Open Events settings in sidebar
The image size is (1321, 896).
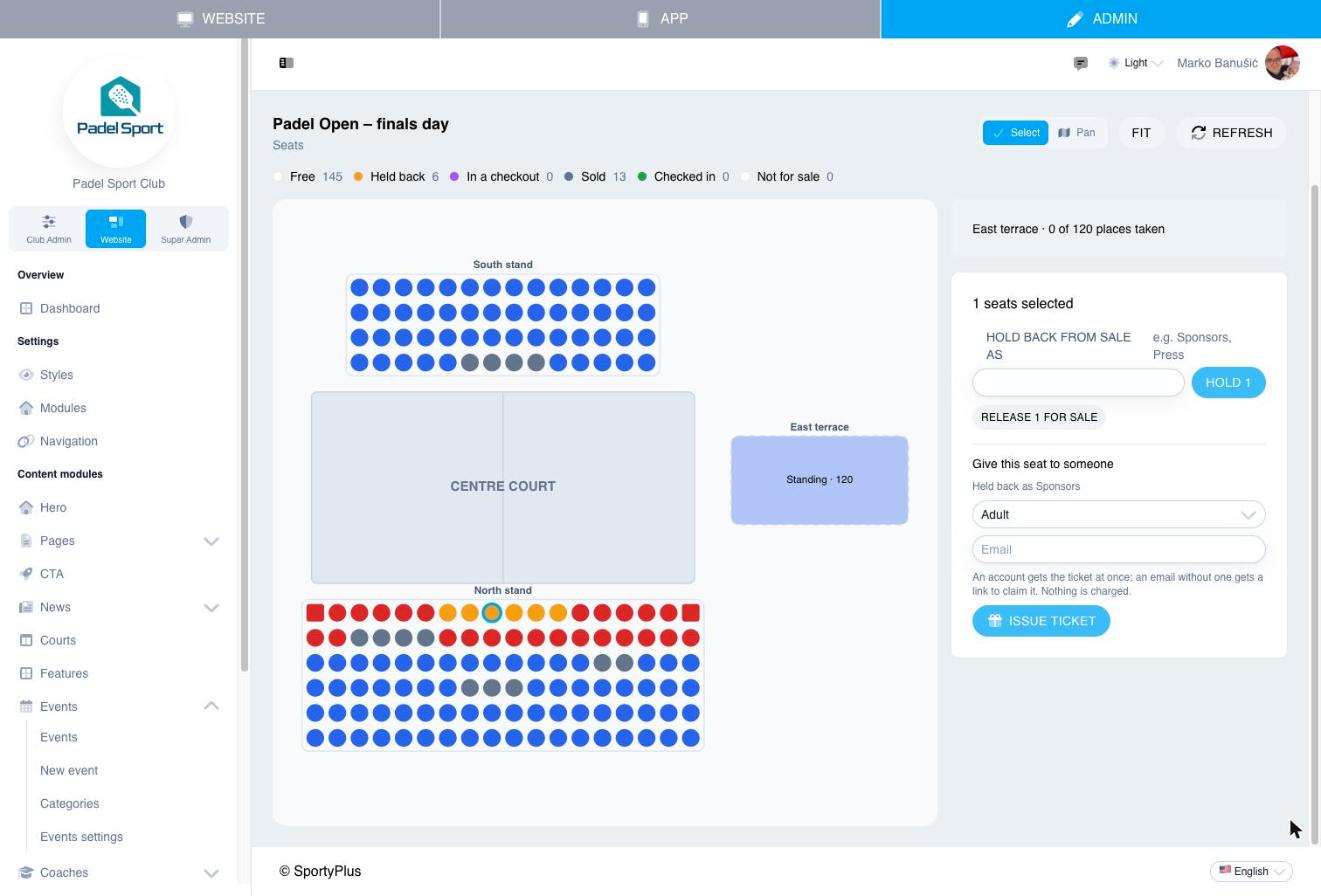[81, 837]
